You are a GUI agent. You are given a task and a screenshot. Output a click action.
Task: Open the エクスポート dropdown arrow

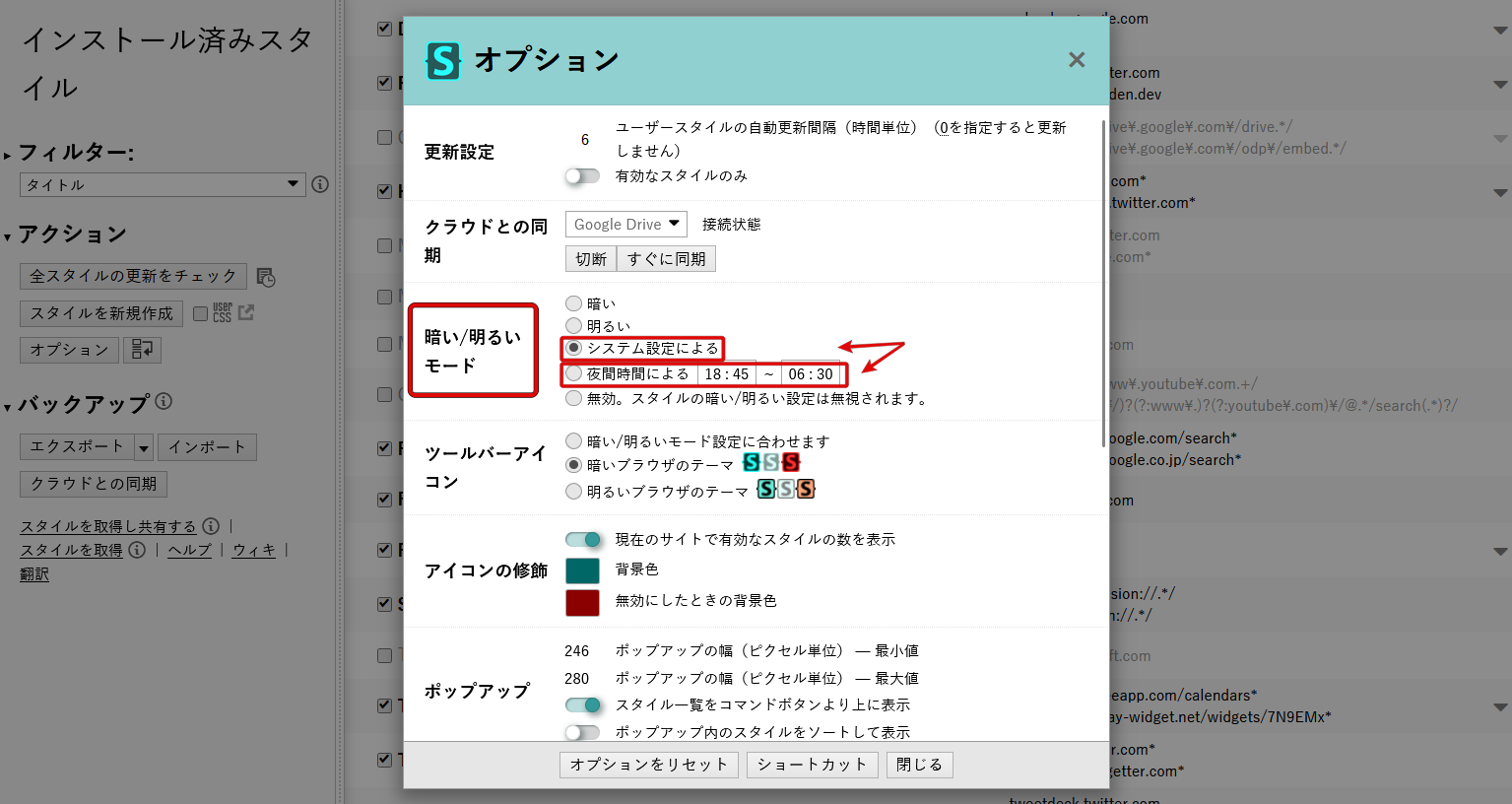point(144,447)
